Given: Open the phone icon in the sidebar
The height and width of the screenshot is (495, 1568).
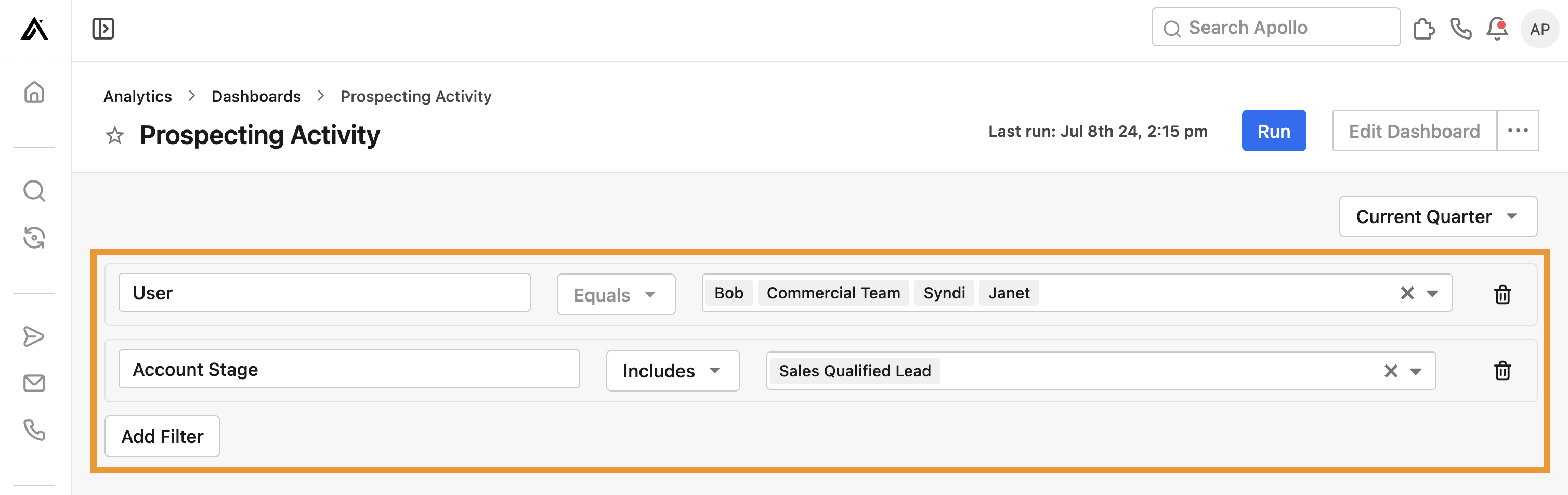Looking at the screenshot, I should pos(35,432).
